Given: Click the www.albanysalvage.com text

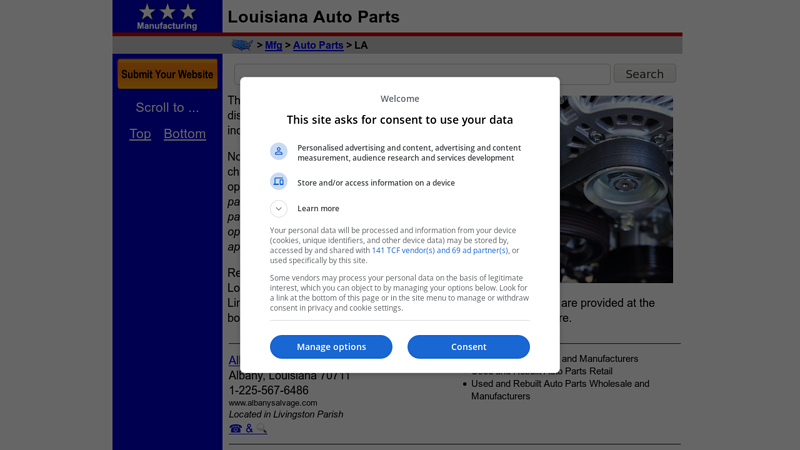Looking at the screenshot, I should click(x=272, y=403).
